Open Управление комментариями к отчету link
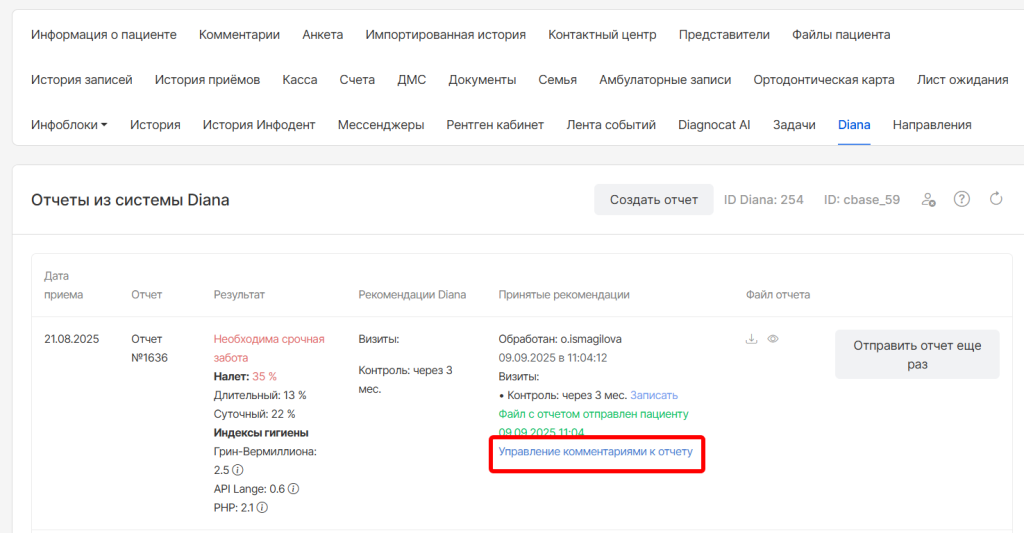The height and width of the screenshot is (533, 1024). tap(596, 452)
